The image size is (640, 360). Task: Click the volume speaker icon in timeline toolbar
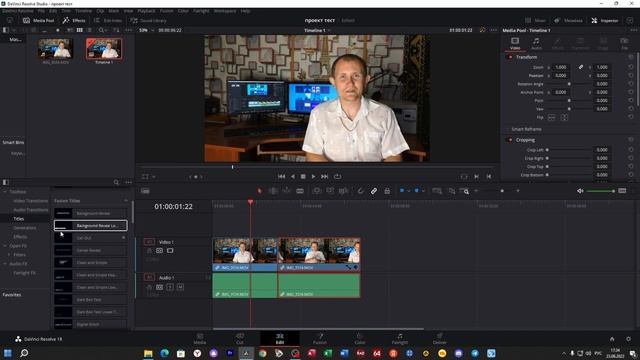pos(580,191)
